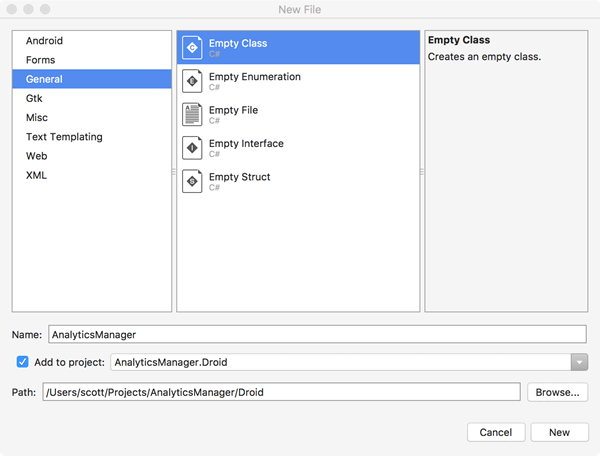The image size is (600, 456).
Task: Click the Browse... button
Action: (557, 393)
